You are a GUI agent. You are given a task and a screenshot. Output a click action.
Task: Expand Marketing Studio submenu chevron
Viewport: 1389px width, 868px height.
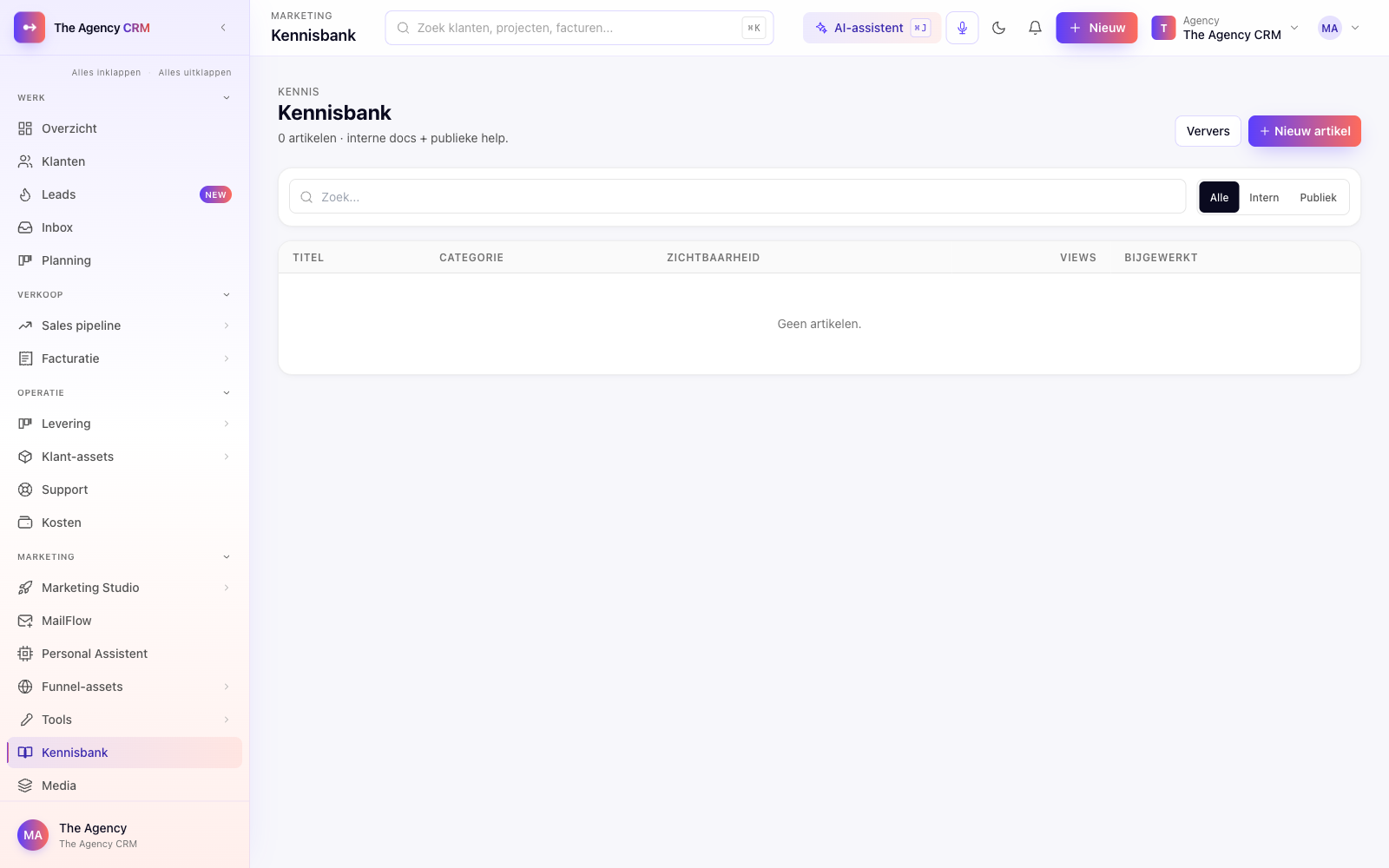[x=227, y=588]
